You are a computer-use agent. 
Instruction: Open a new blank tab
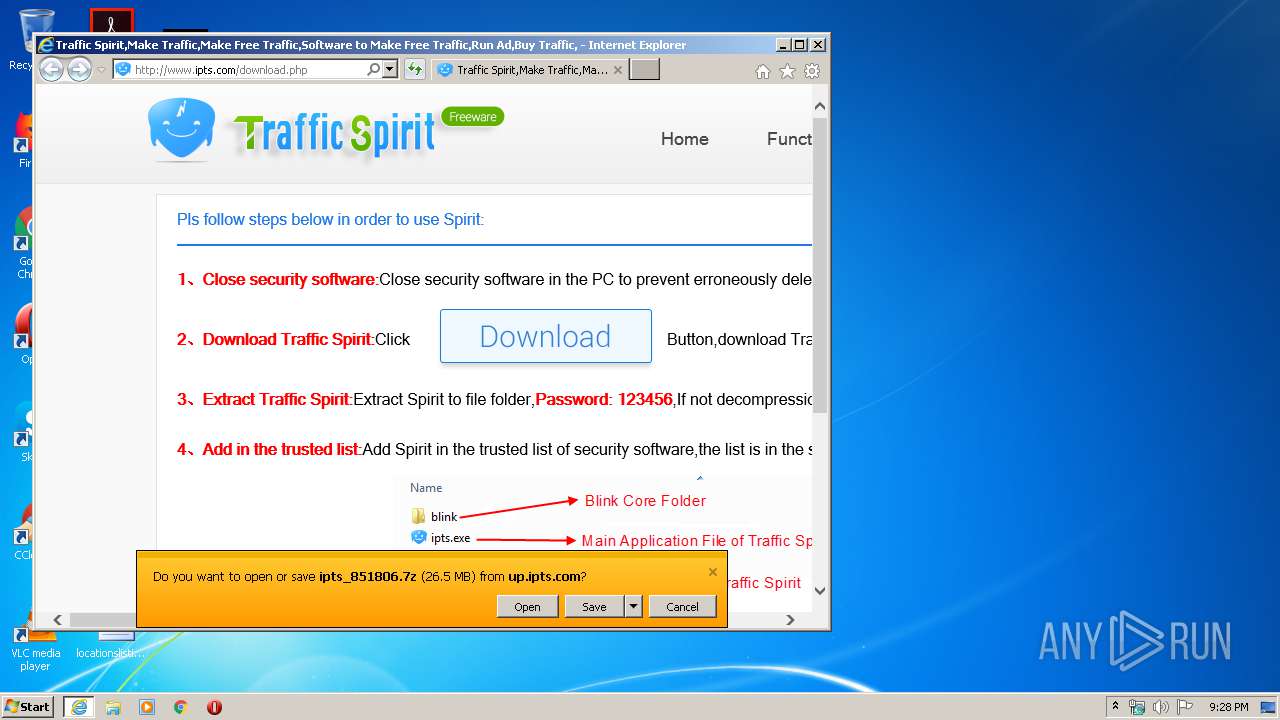(x=645, y=70)
